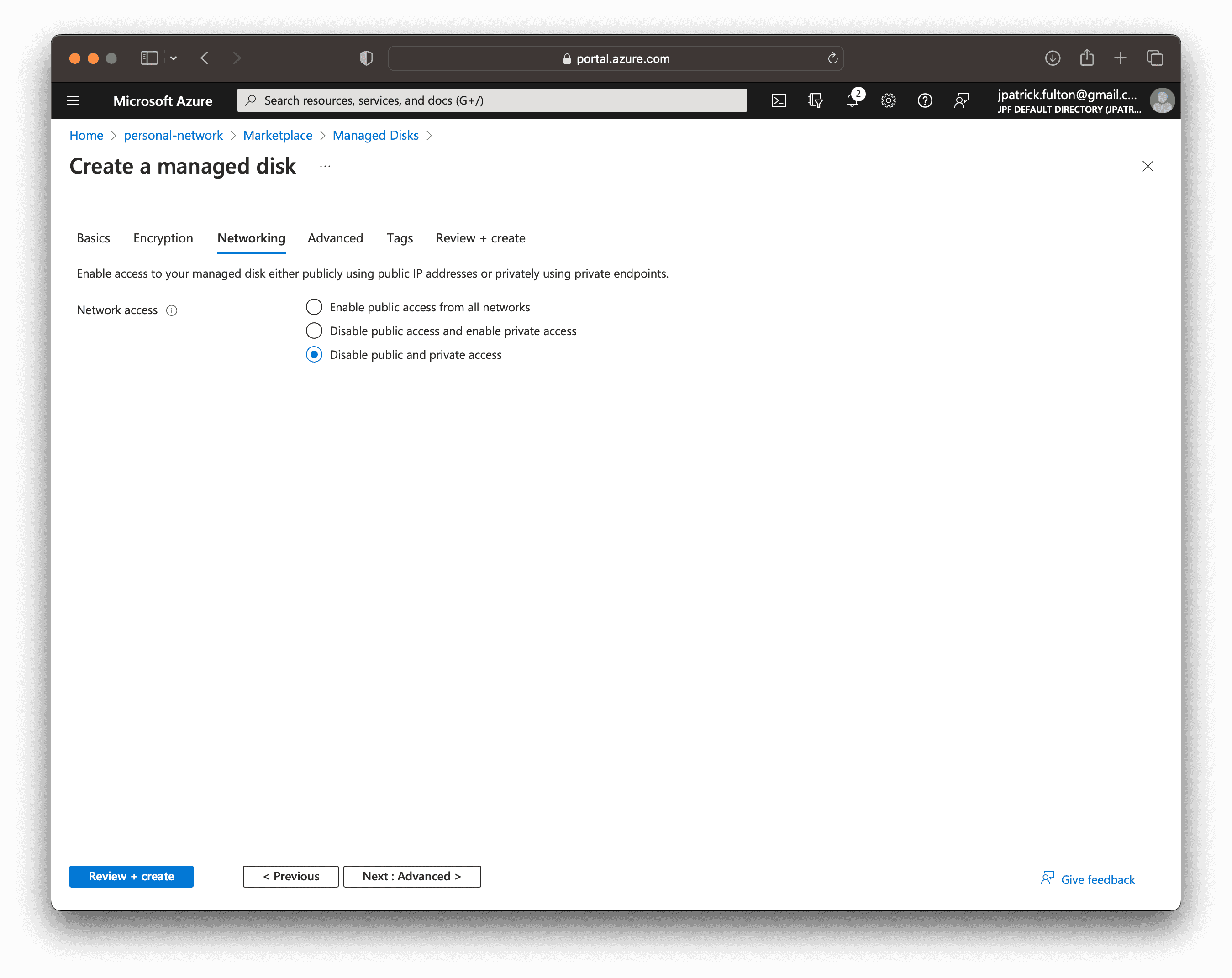Open Cloud Shell from the top bar

click(779, 100)
